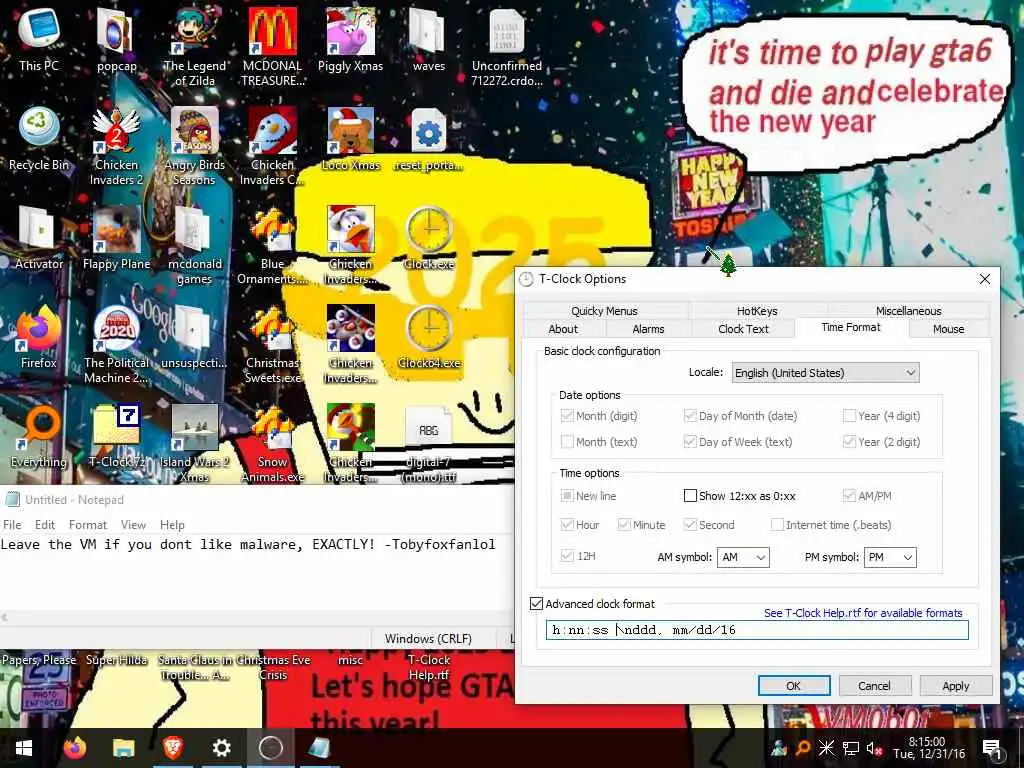Select the Unconfirmed 712272.crdownload file
This screenshot has height=768, width=1024.
pyautogui.click(x=507, y=46)
